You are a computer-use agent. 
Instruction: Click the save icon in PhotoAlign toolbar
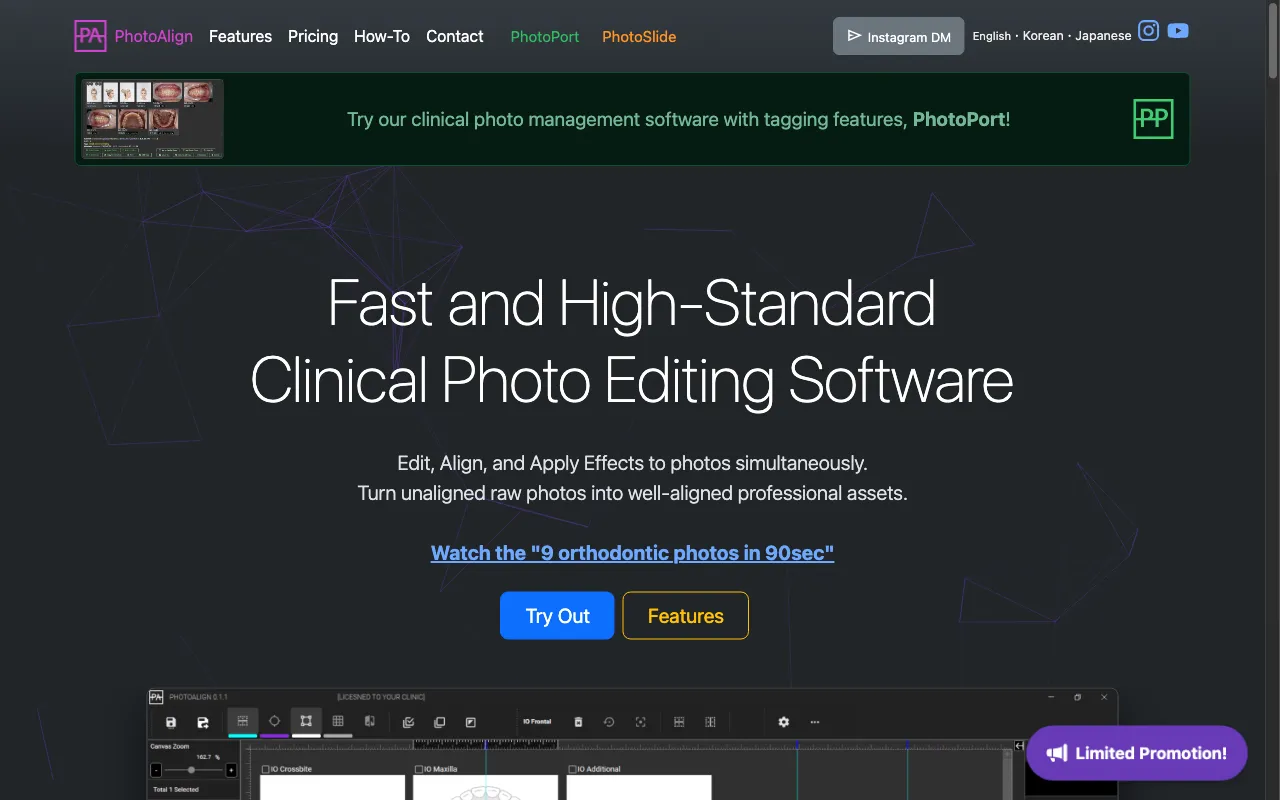(171, 722)
